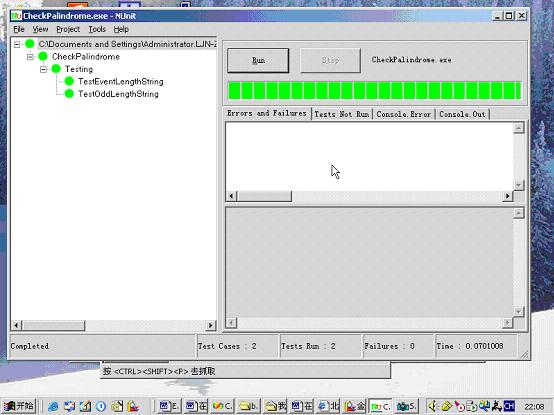Click the folder taskbar button labeled b.
The width and height of the screenshot is (554, 415).
click(249, 406)
